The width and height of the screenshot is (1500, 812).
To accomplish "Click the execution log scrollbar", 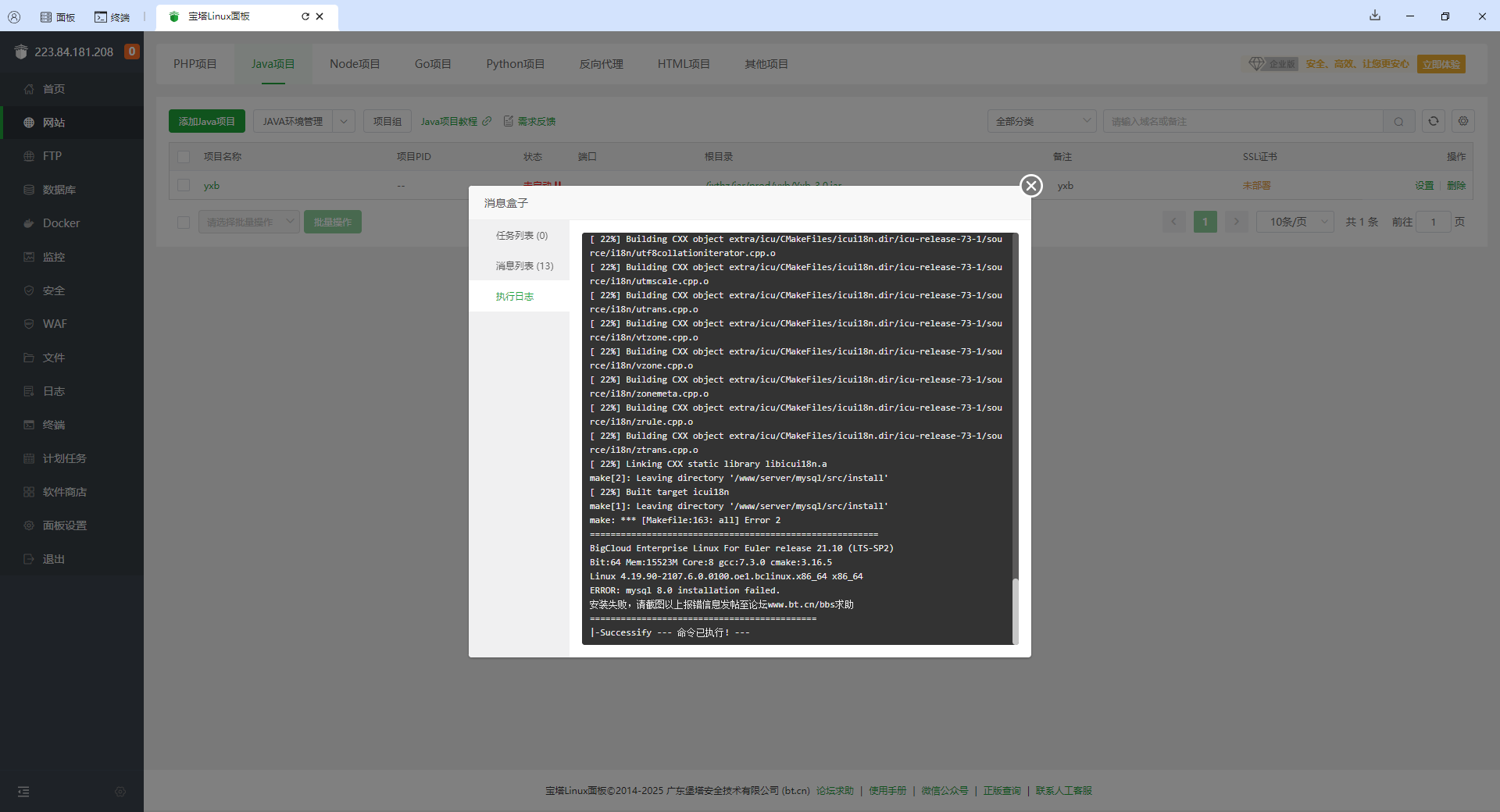I will (1015, 609).
